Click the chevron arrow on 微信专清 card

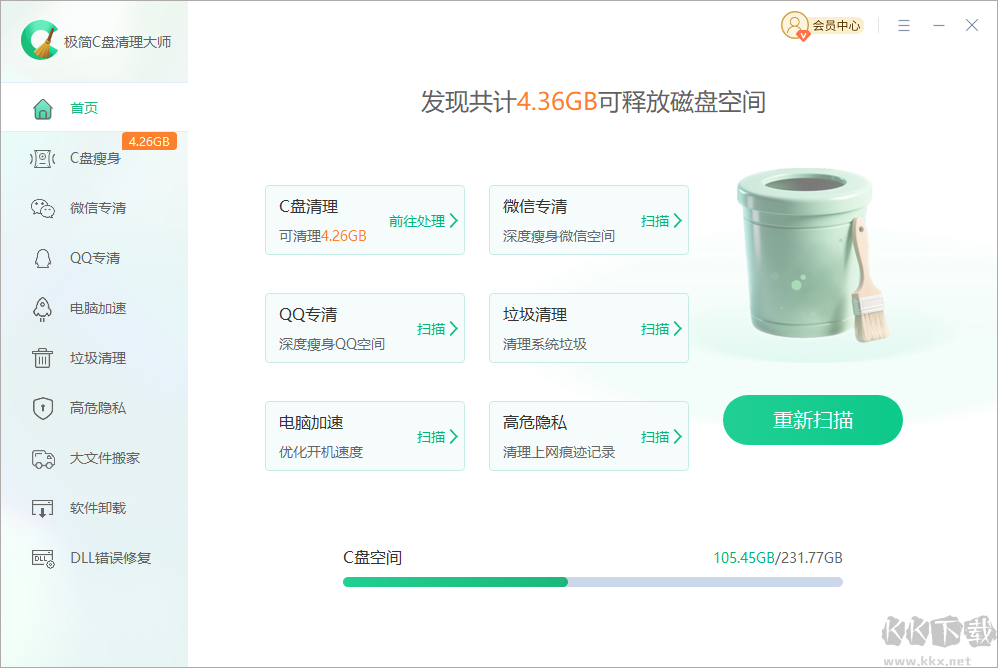pos(678,221)
